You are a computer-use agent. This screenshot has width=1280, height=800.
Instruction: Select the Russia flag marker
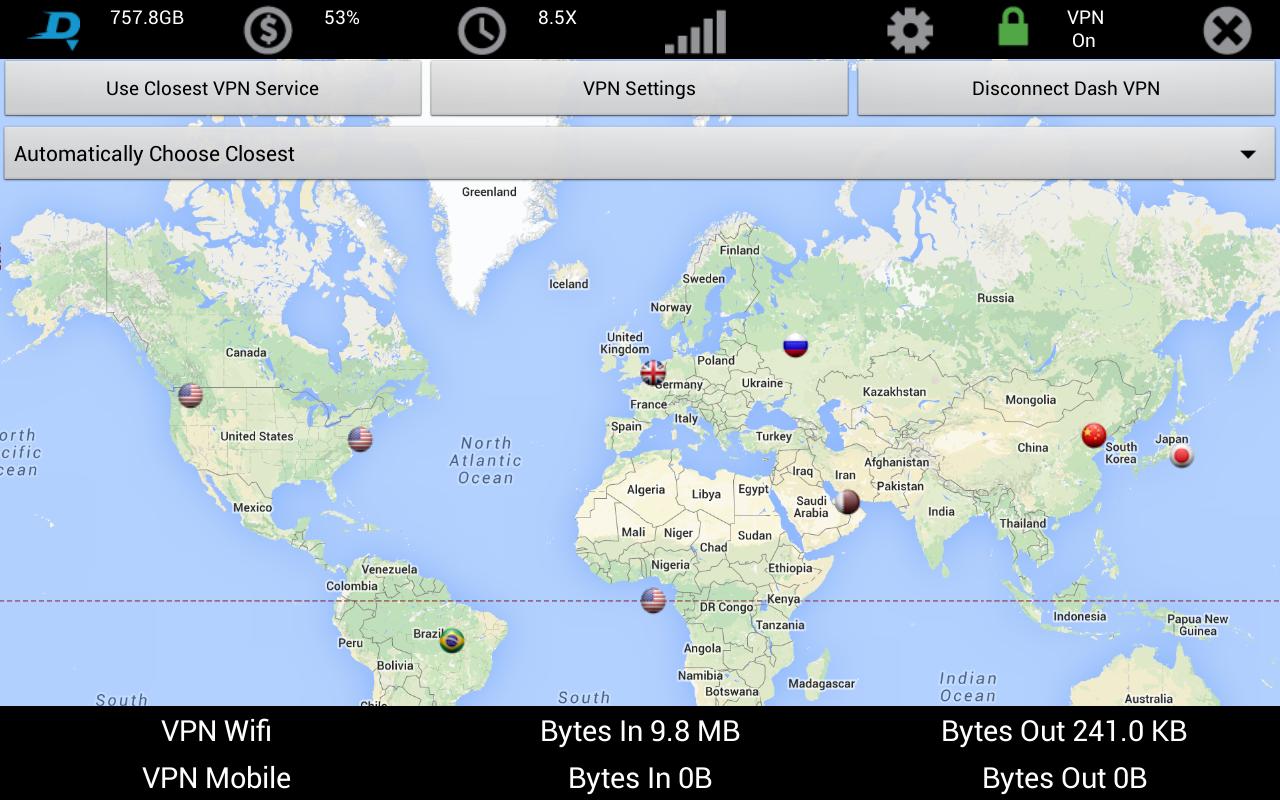[x=795, y=346]
